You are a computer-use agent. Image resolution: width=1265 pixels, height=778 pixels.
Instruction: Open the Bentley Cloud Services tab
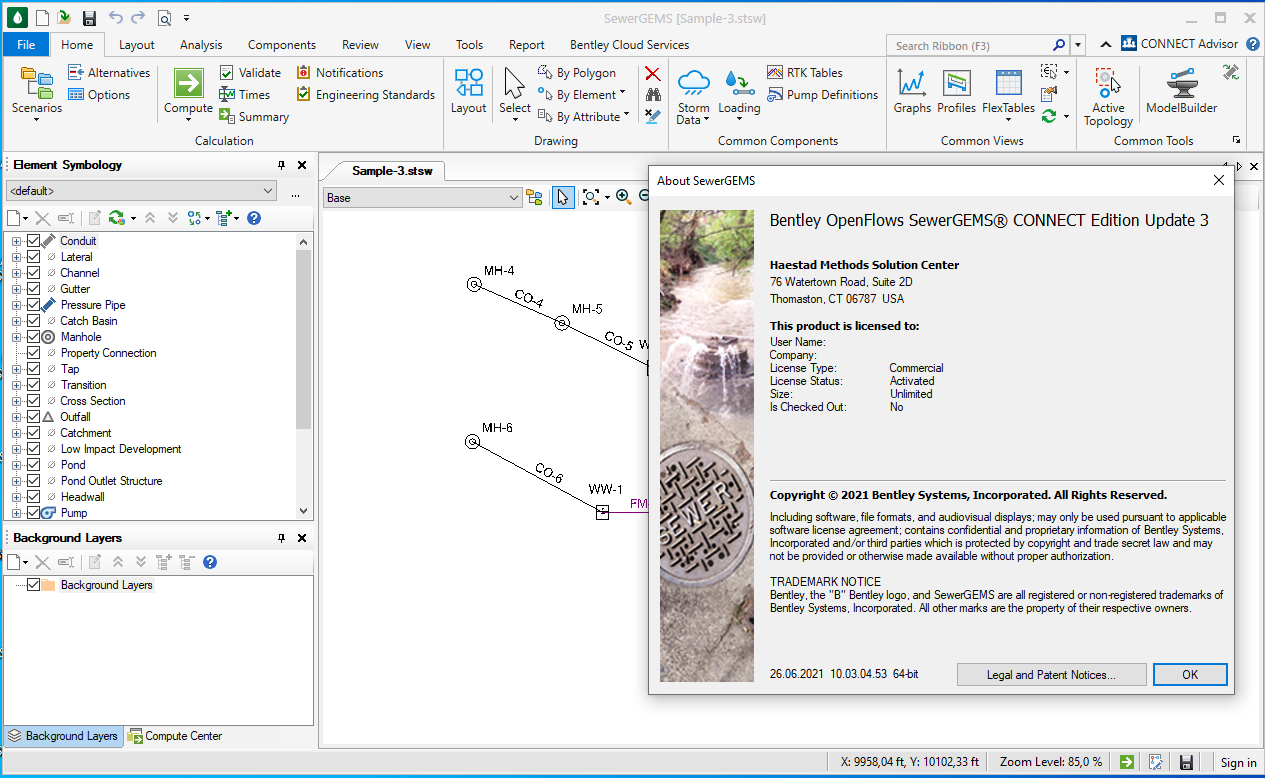point(629,45)
